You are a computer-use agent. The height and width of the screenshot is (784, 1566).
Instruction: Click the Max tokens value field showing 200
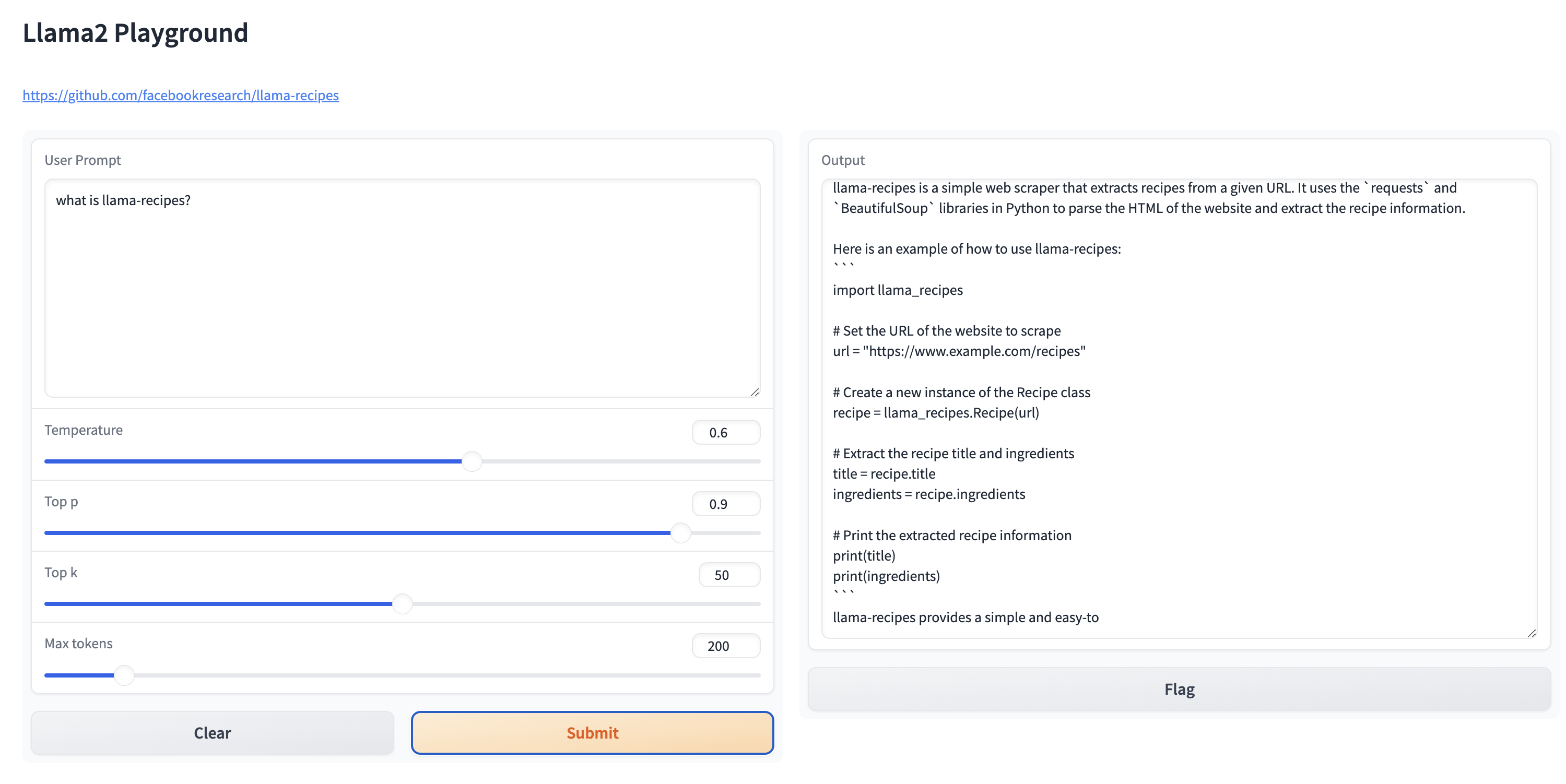click(726, 646)
